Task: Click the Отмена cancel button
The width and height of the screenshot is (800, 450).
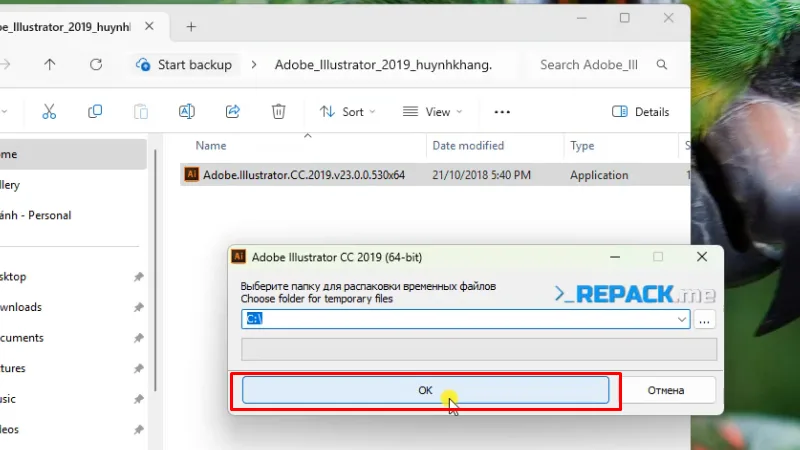Action: pyautogui.click(x=665, y=390)
